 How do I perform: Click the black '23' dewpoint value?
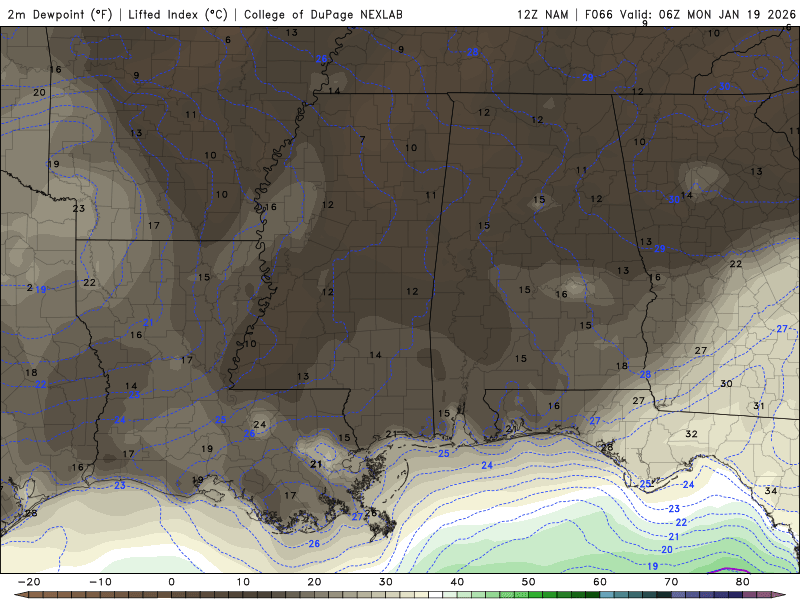click(x=79, y=208)
